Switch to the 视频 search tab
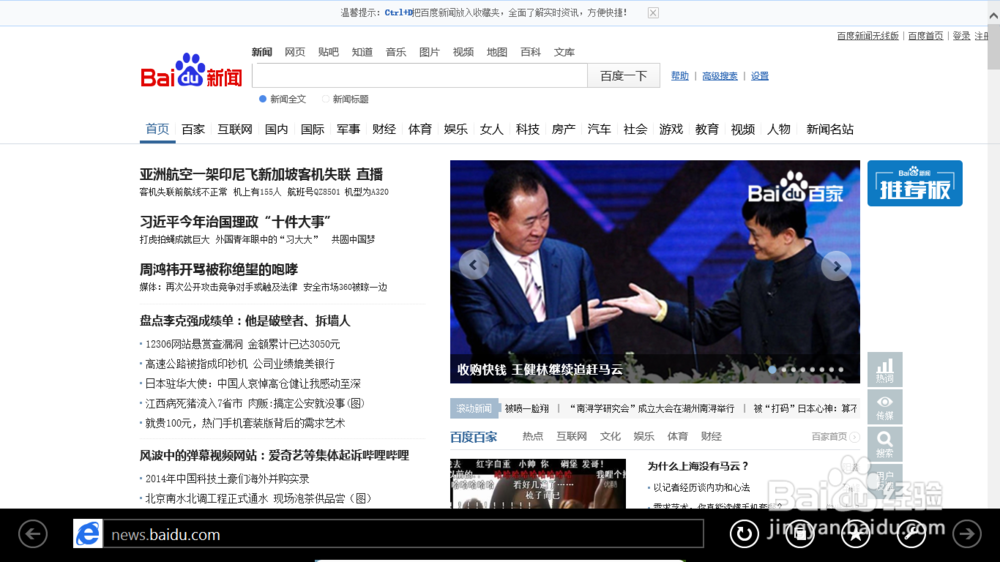 pyautogui.click(x=463, y=52)
